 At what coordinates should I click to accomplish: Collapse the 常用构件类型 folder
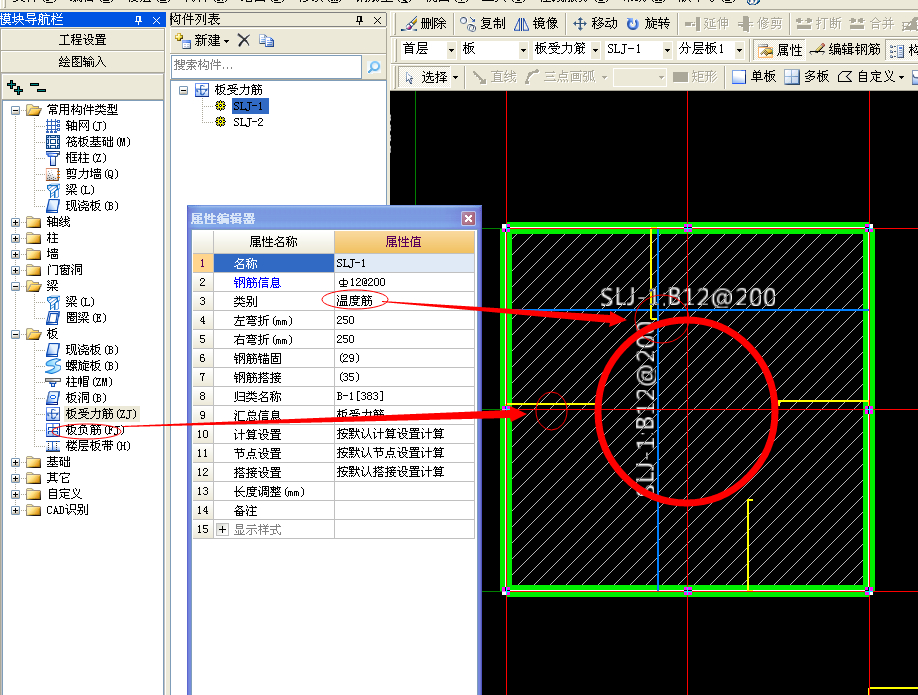[16, 110]
